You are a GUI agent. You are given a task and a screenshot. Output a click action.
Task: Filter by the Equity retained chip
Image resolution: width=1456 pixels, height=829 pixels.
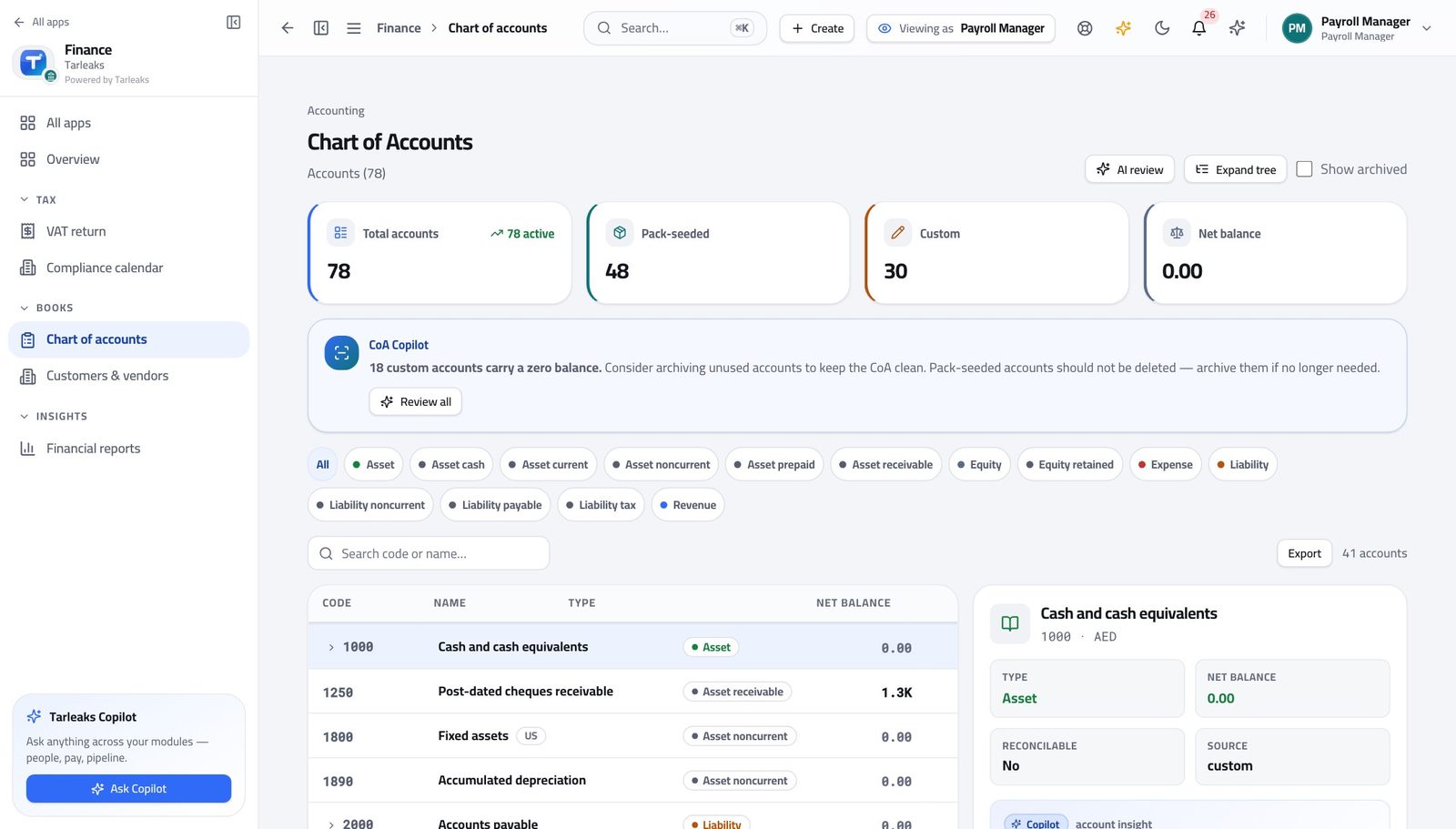[1069, 464]
